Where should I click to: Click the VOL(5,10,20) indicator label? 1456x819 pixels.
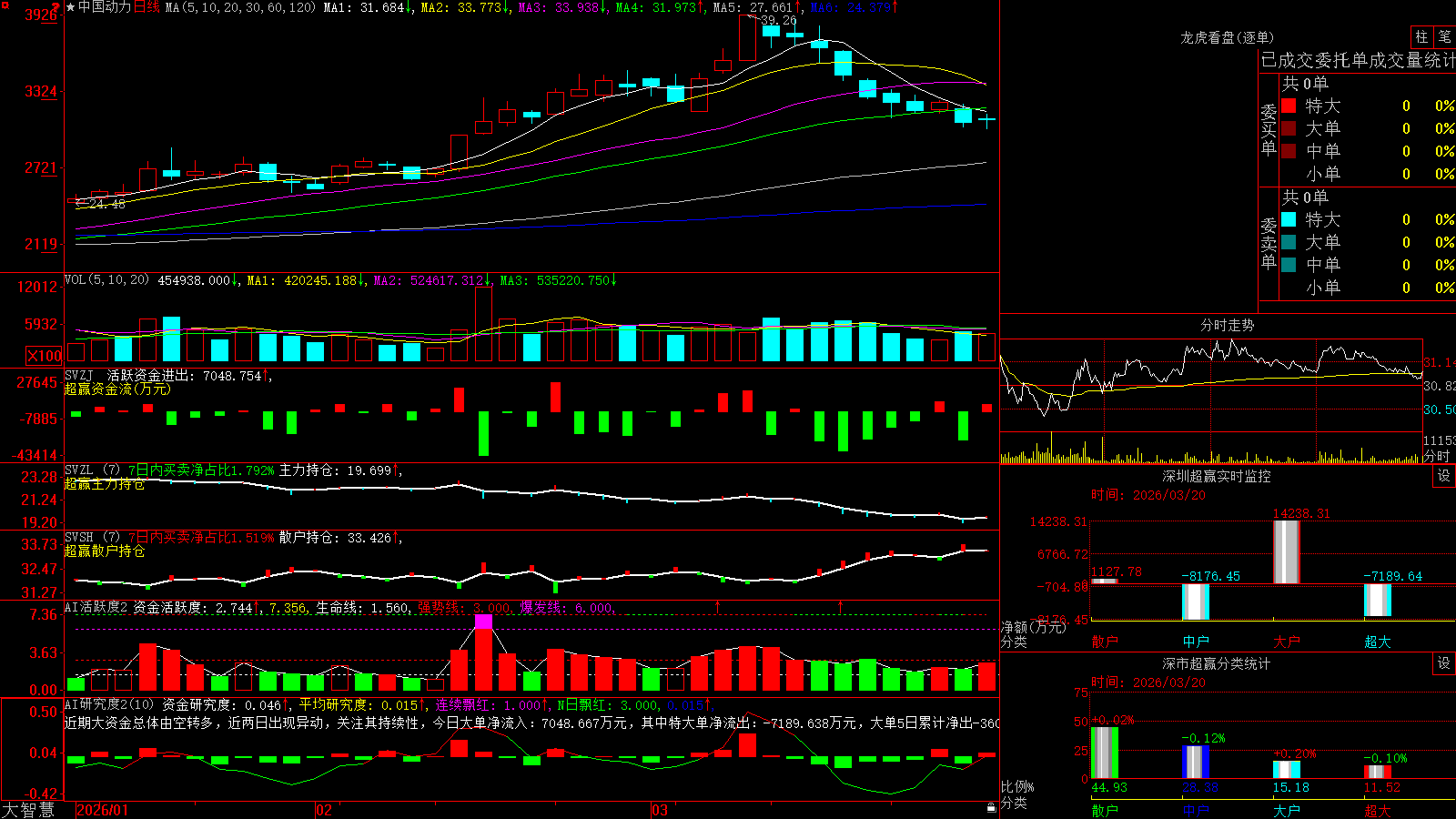(x=106, y=280)
